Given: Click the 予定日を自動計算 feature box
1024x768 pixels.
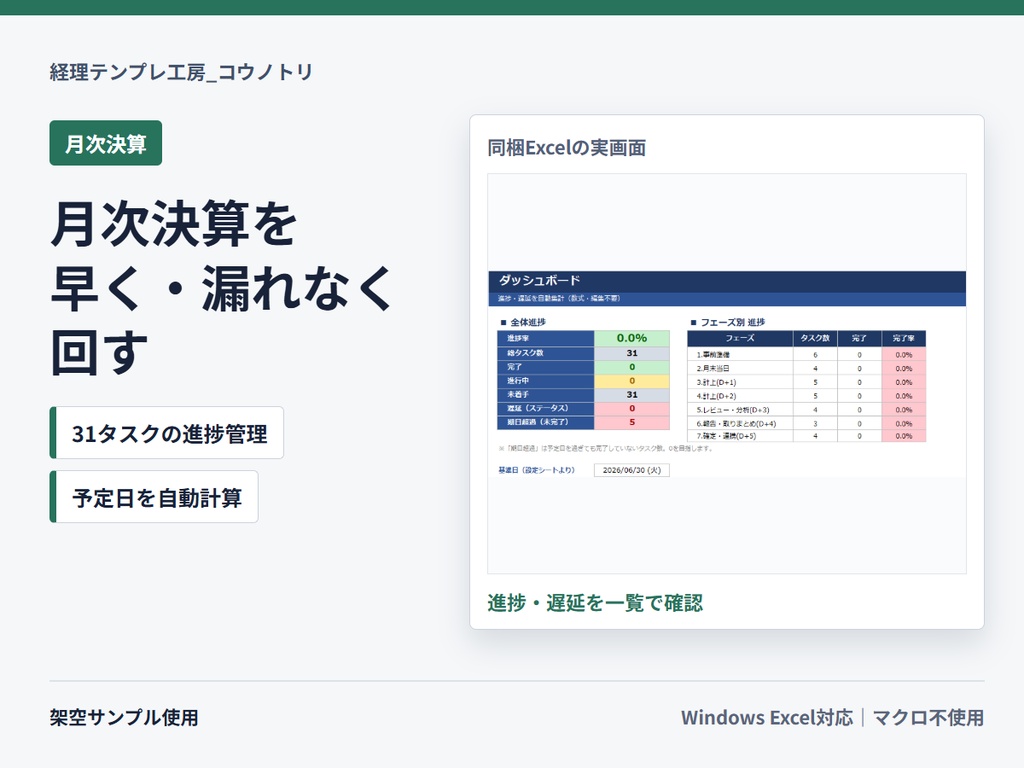Looking at the screenshot, I should (x=154, y=497).
